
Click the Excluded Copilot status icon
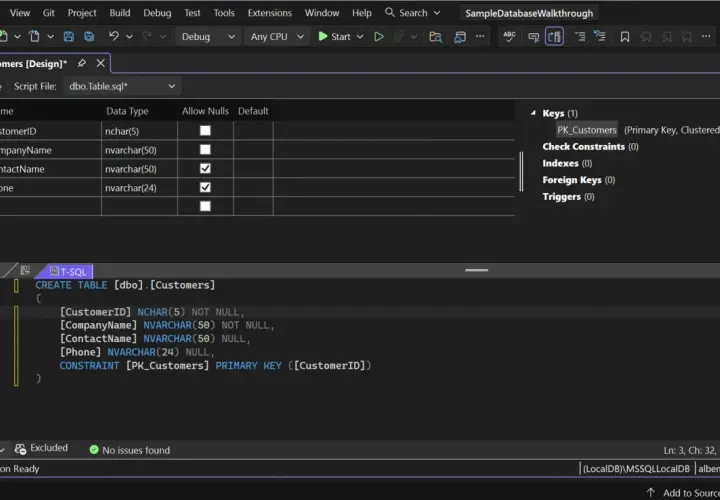(x=20, y=449)
